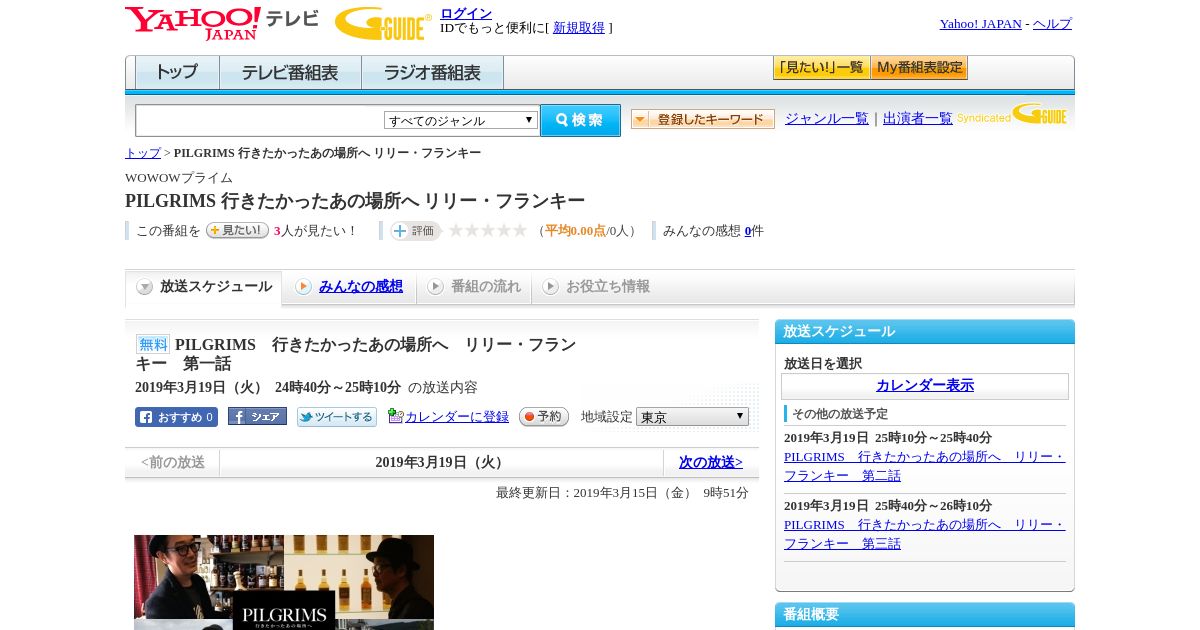The width and height of the screenshot is (1200, 630).
Task: Click the カレンダーに登録 text link
Action: [x=457, y=417]
